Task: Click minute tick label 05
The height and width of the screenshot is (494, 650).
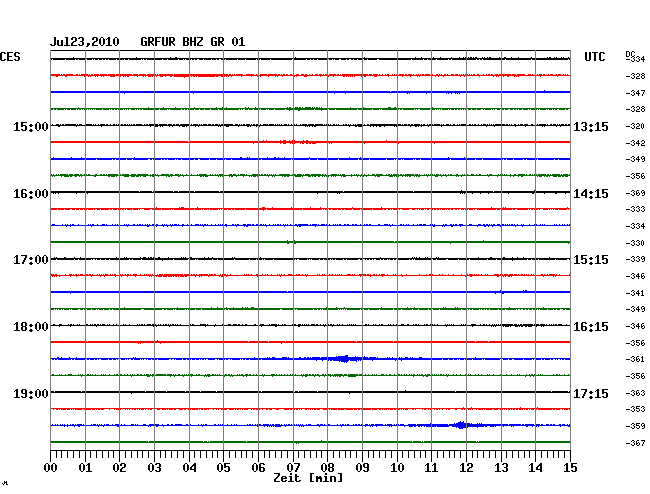Action: pyautogui.click(x=223, y=468)
